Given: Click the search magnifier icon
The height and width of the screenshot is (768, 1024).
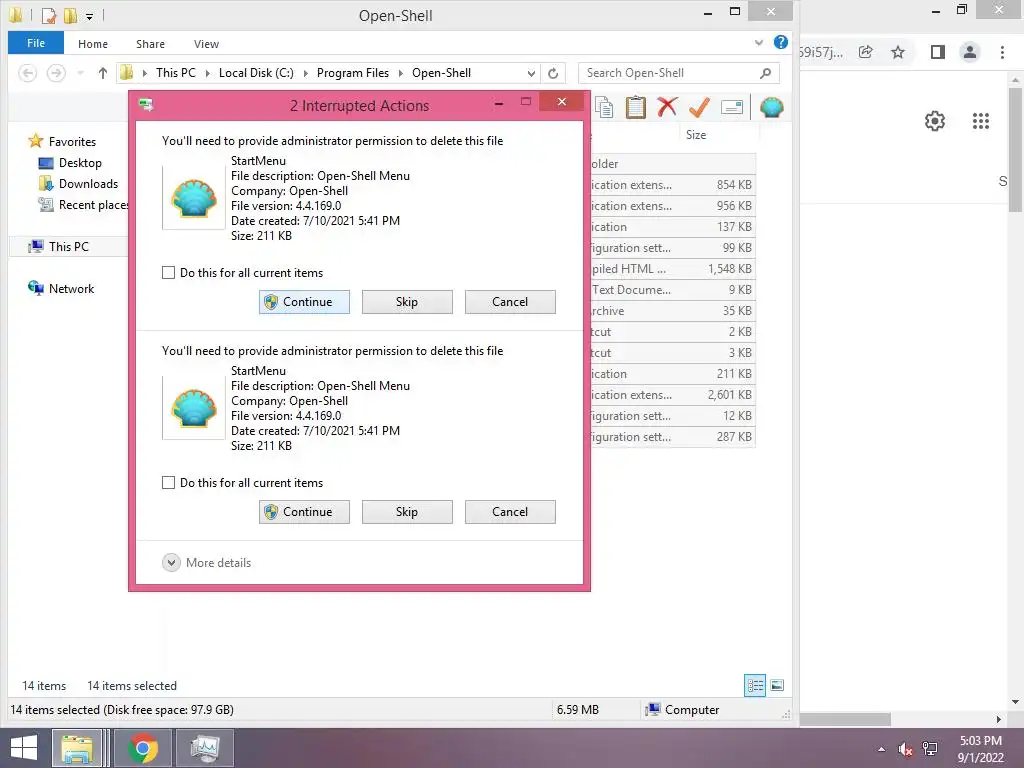Looking at the screenshot, I should click(x=765, y=73).
